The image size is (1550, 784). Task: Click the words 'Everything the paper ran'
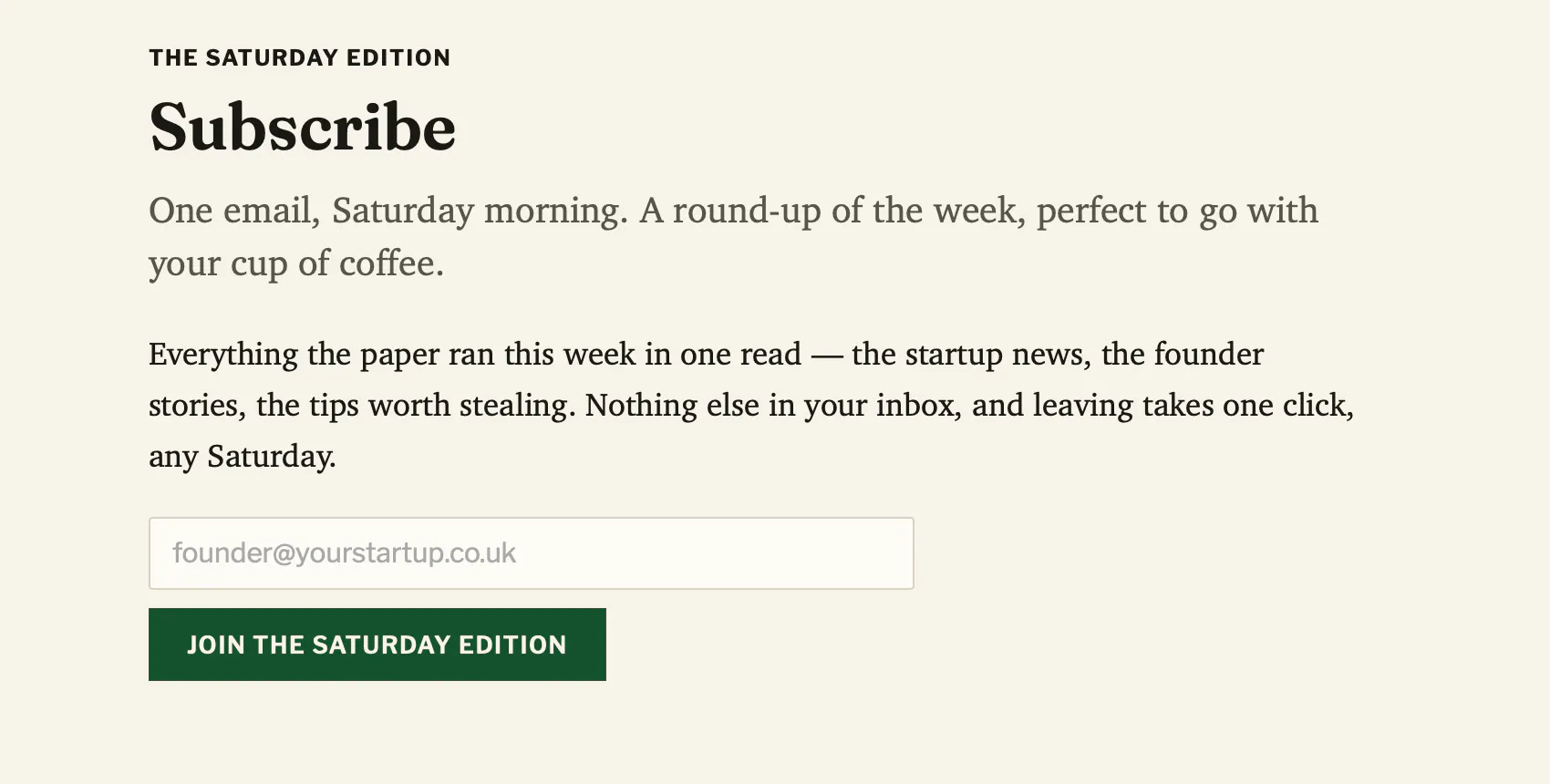pyautogui.click(x=321, y=355)
